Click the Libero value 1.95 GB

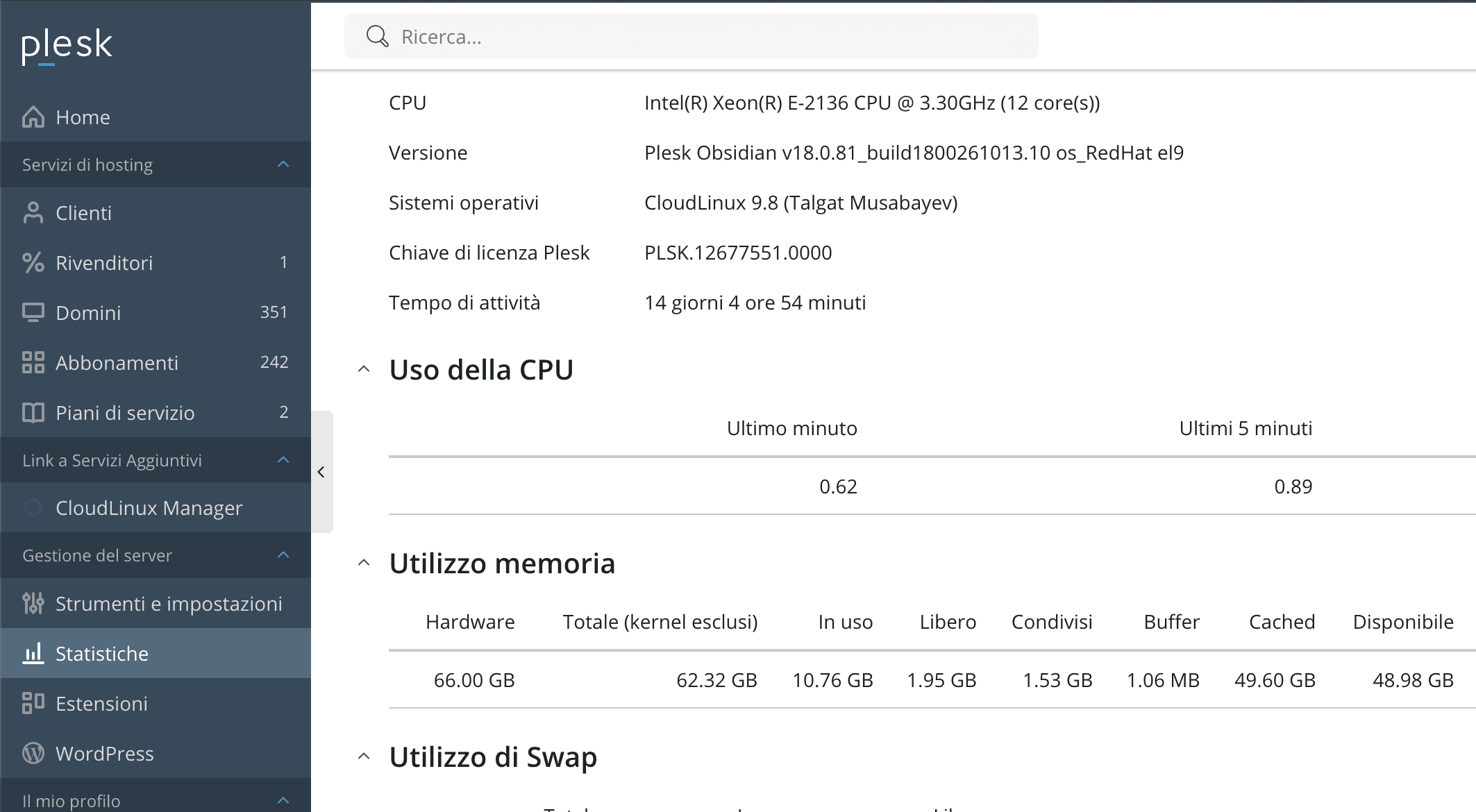[941, 680]
